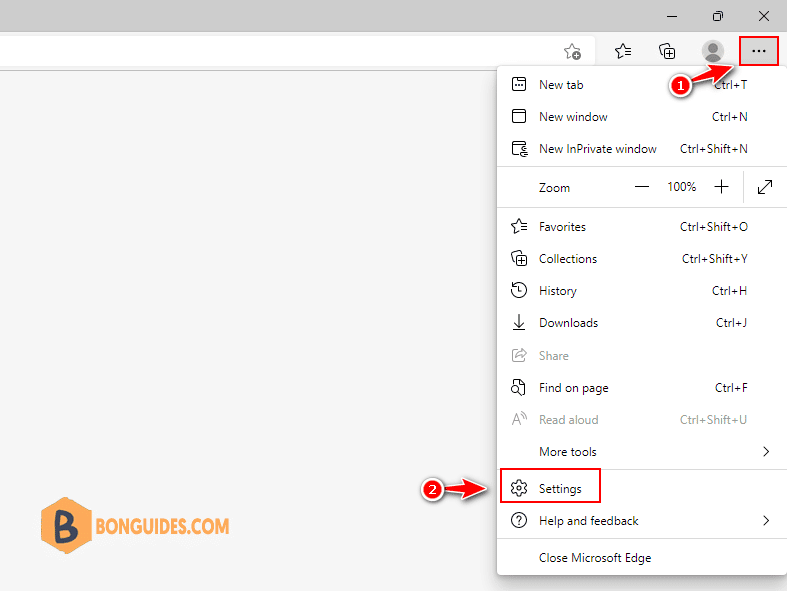This screenshot has height=591, width=787.
Task: Increase zoom with the plus button
Action: 721,187
